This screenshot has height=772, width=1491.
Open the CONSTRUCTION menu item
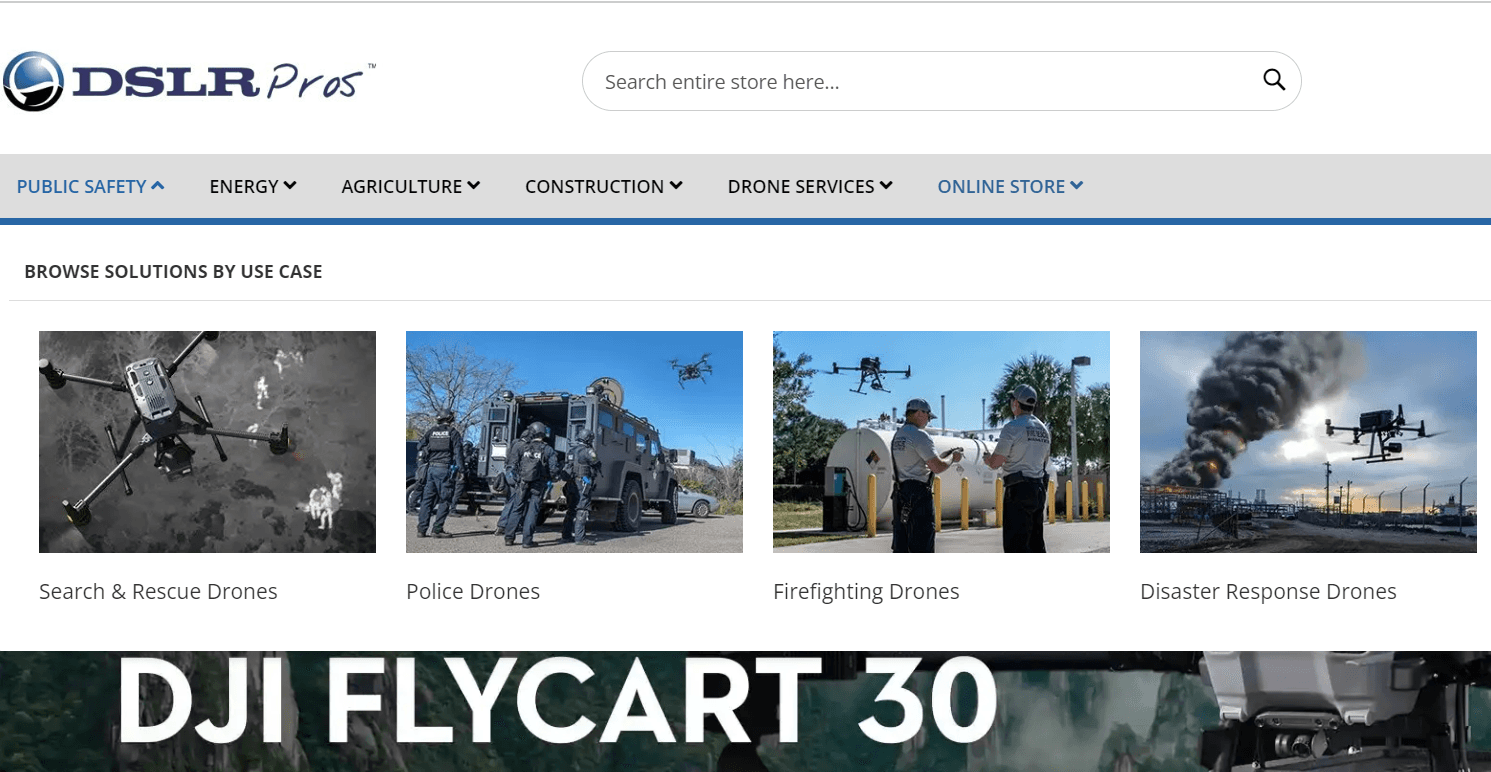click(x=595, y=186)
